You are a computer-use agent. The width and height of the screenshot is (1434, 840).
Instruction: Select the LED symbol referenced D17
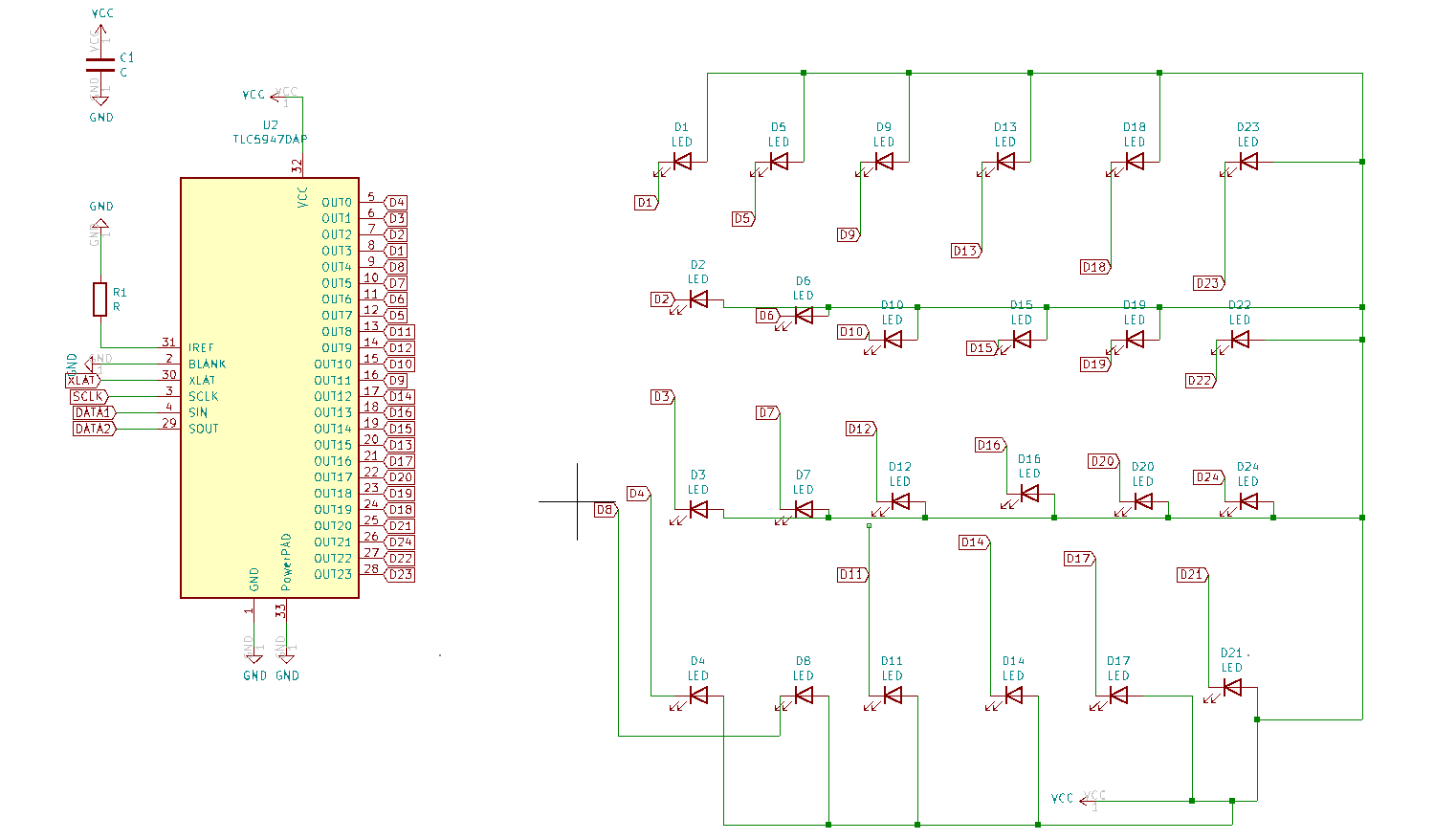click(x=1118, y=696)
